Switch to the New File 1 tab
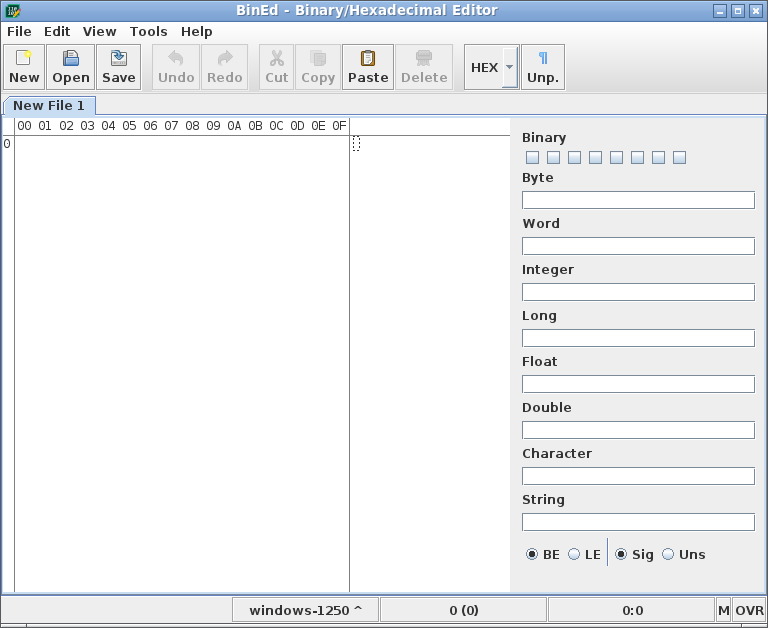This screenshot has height=628, width=768. pos(48,106)
